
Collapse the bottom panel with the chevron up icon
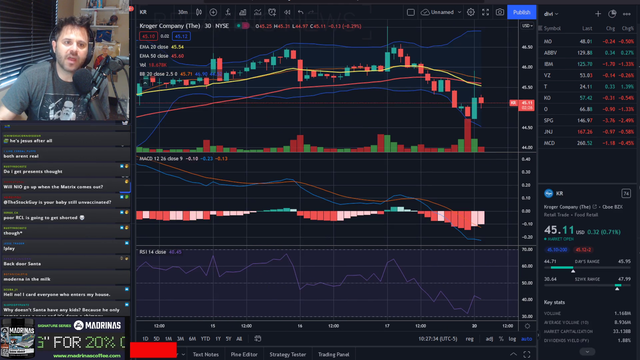tap(513, 354)
